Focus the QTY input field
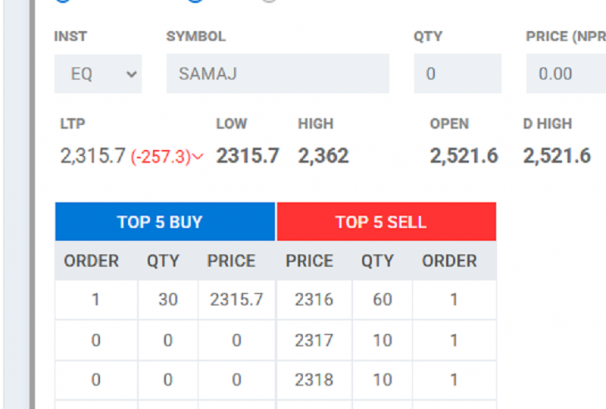The image size is (606, 409). click(x=455, y=74)
